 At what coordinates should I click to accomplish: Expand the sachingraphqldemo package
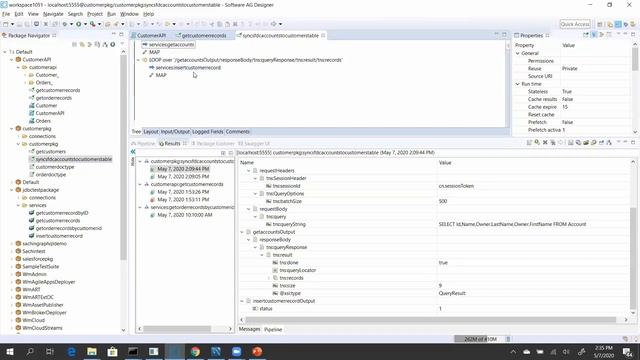coord(11,244)
